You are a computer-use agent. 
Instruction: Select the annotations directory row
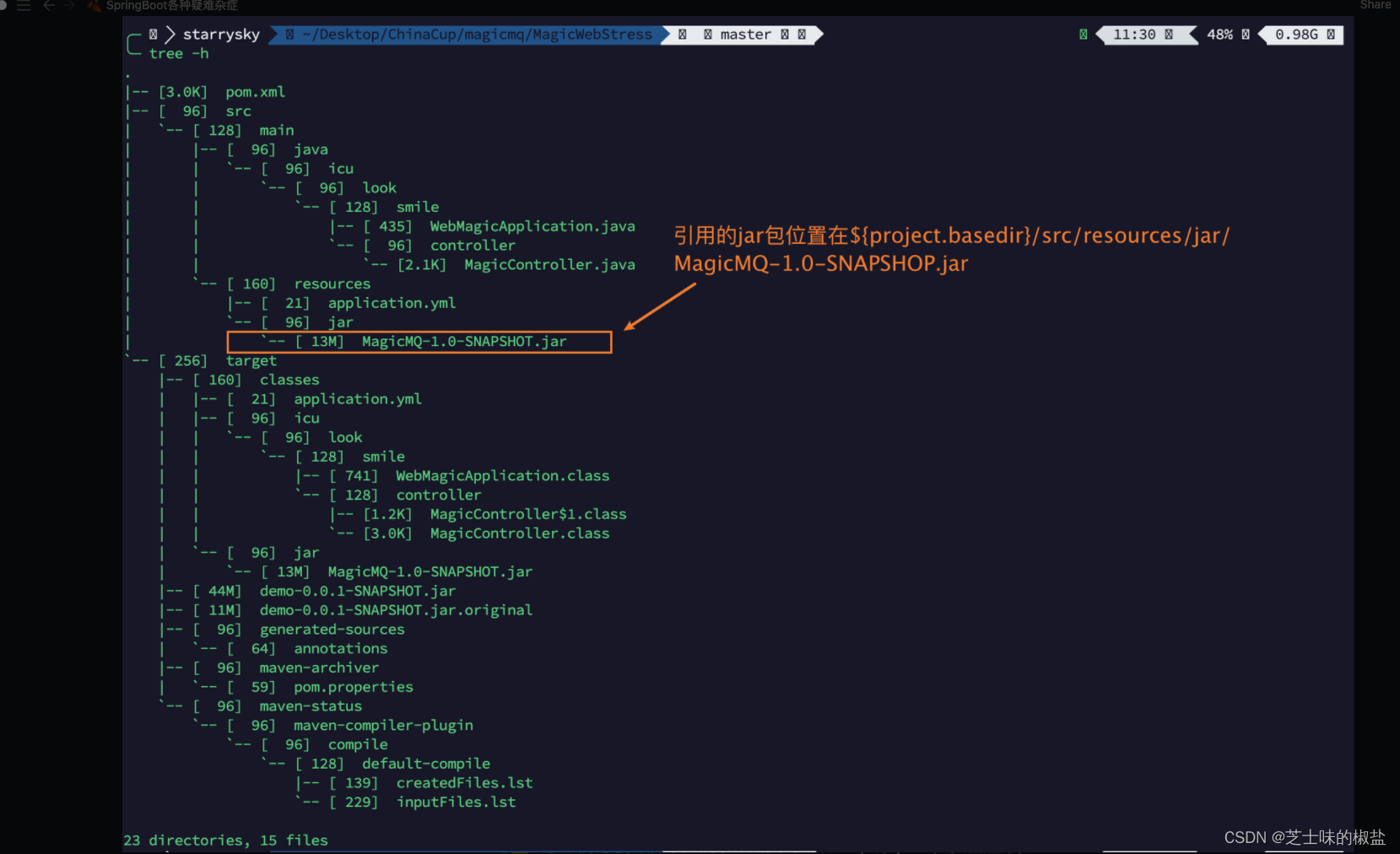(x=290, y=649)
